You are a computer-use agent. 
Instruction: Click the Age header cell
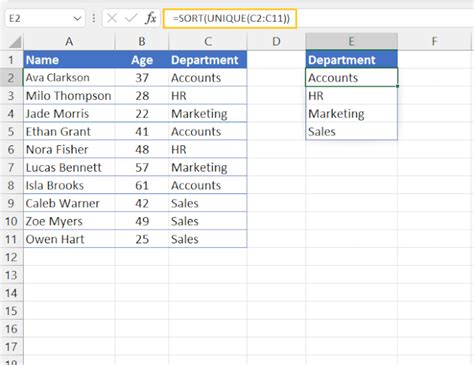point(142,60)
